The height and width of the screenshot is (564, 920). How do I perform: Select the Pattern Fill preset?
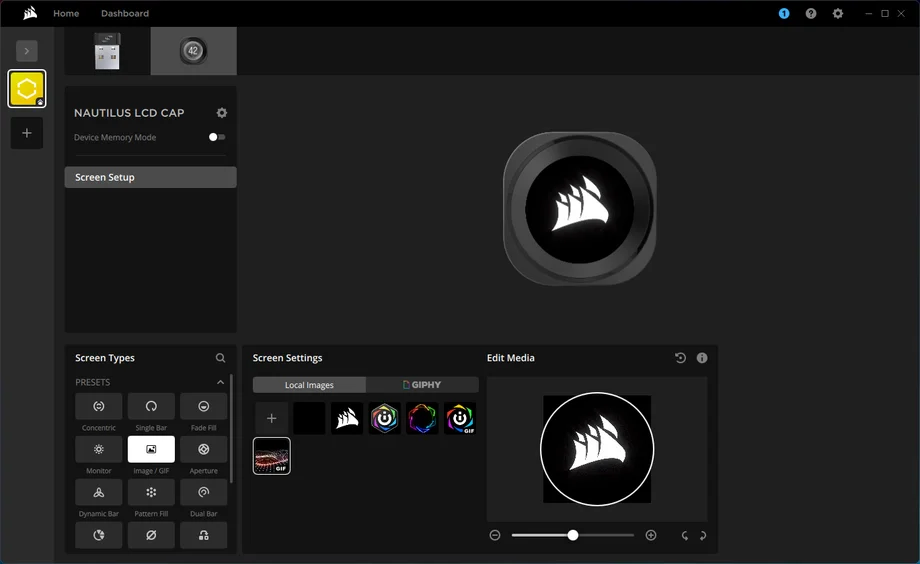[151, 492]
